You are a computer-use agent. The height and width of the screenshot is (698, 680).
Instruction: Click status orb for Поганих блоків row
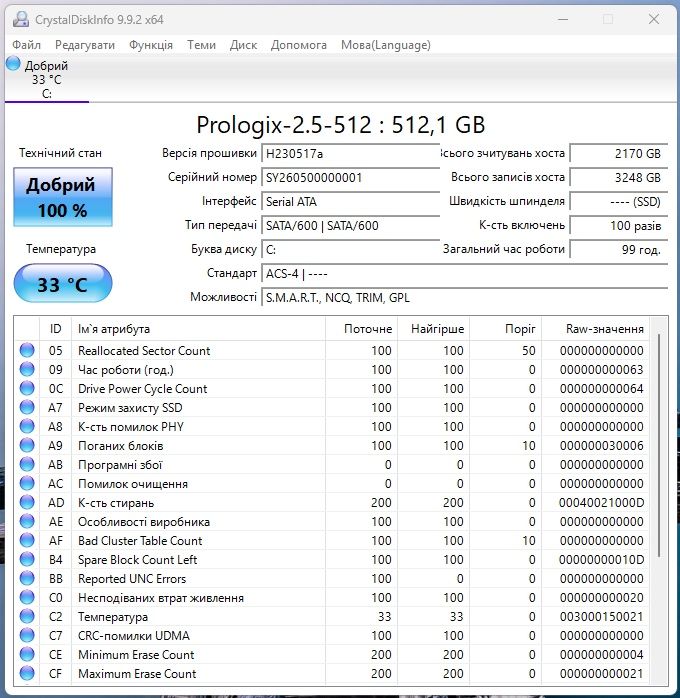coord(27,445)
